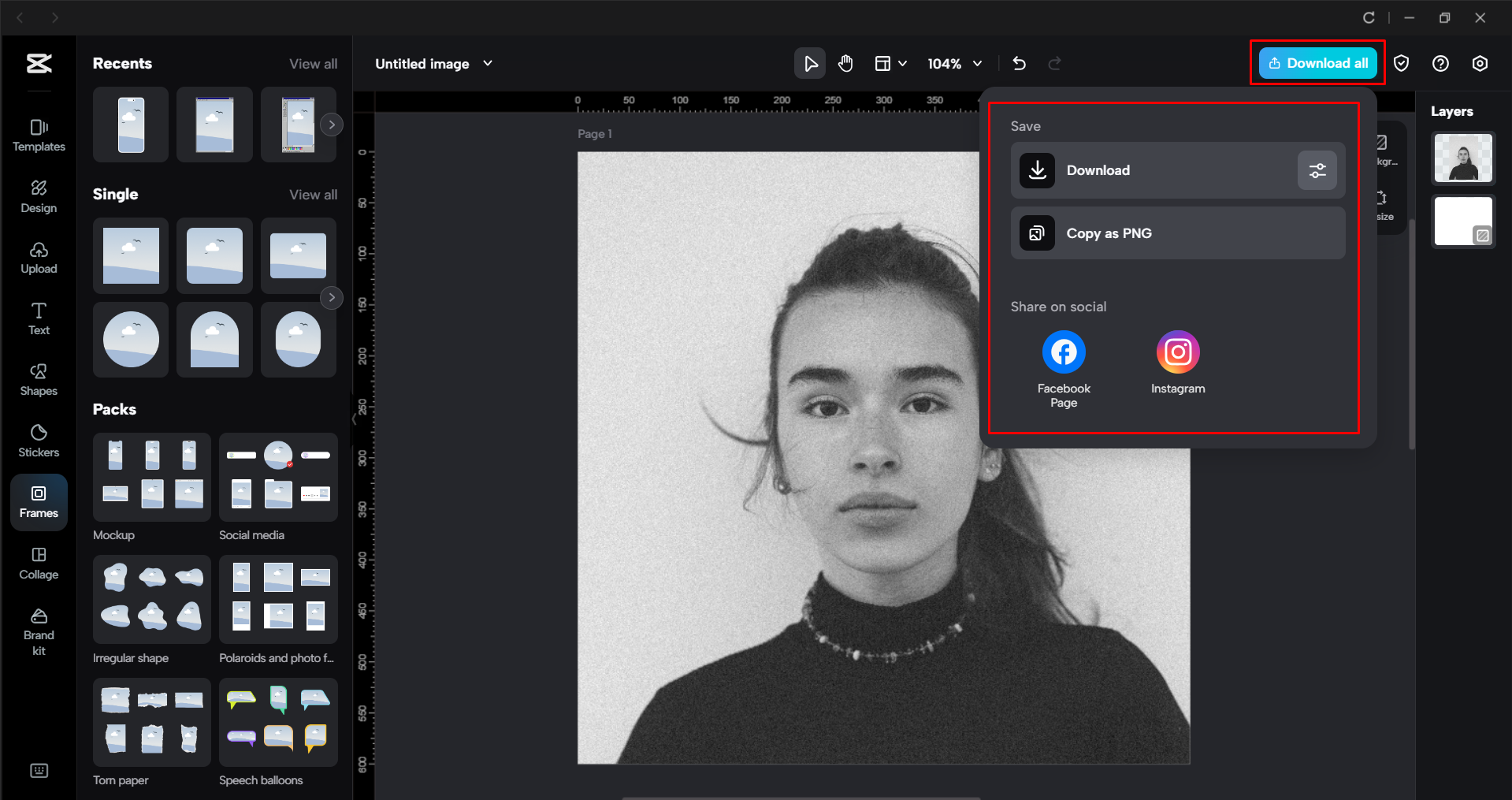Open the Upload panel

tap(39, 258)
